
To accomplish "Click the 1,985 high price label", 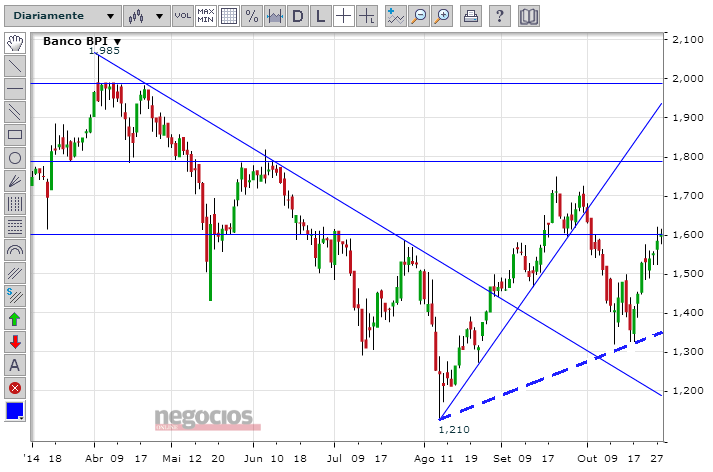I will 104,50.
